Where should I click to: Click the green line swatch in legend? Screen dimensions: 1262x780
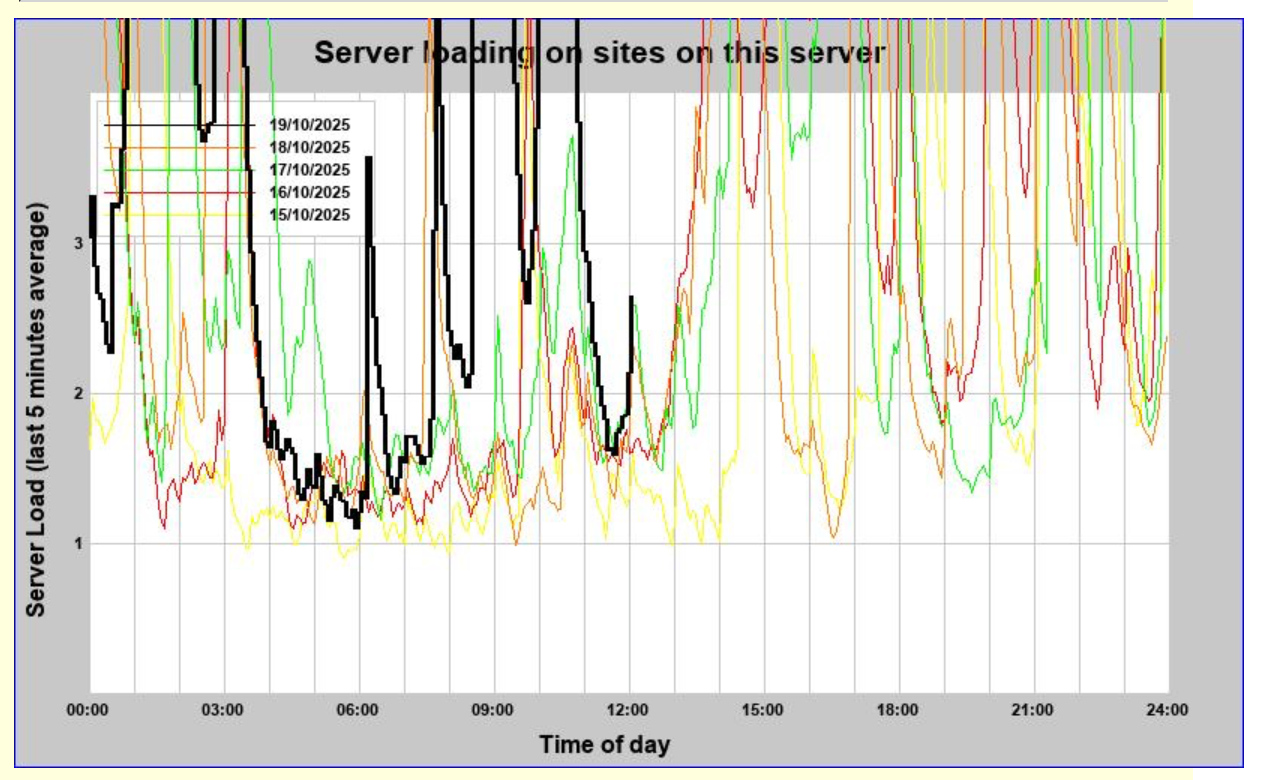(180, 170)
